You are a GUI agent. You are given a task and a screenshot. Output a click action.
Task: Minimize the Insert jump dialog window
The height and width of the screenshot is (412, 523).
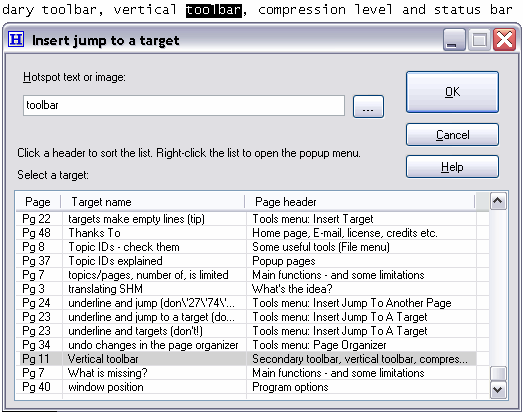coord(454,40)
